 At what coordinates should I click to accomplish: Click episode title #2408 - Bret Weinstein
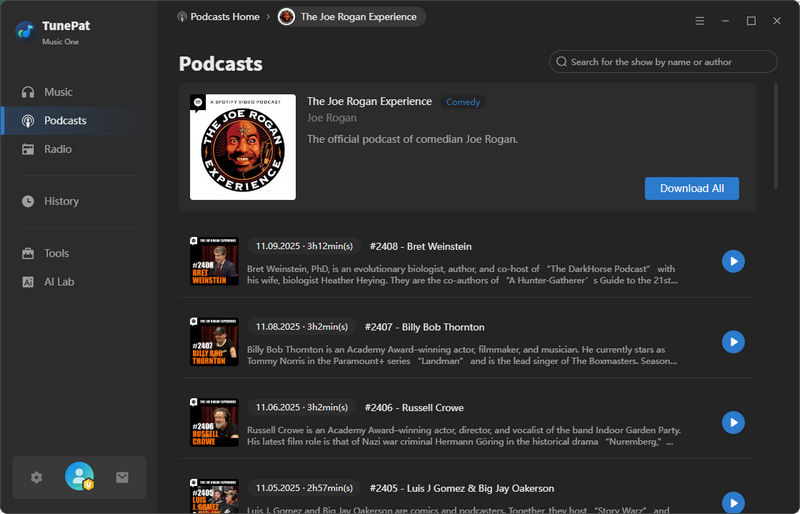click(420, 247)
